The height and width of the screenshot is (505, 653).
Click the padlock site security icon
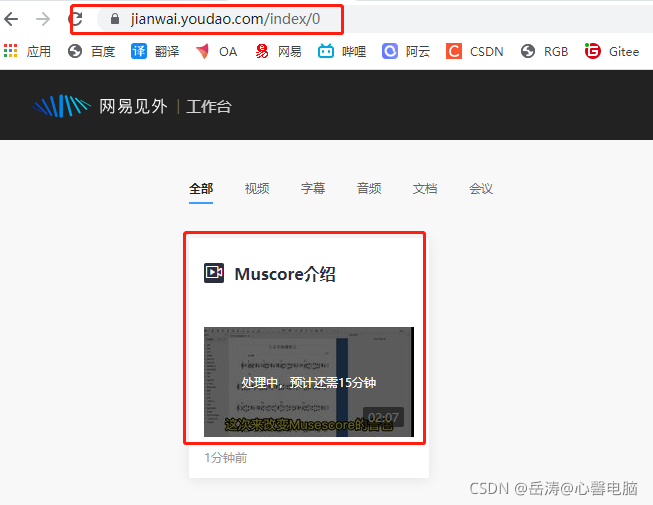[115, 19]
